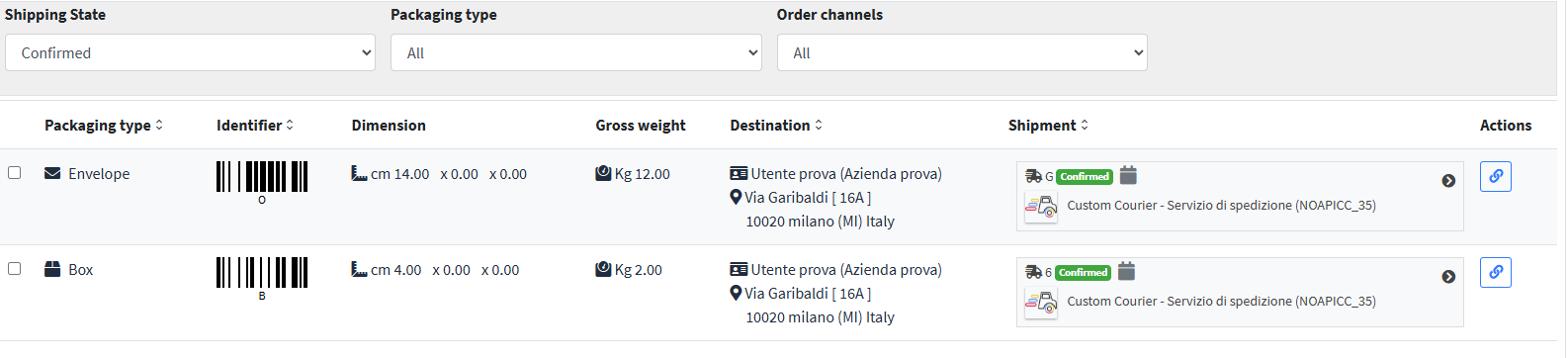Open the calendar icon in Envelope shipment

pos(1128,175)
